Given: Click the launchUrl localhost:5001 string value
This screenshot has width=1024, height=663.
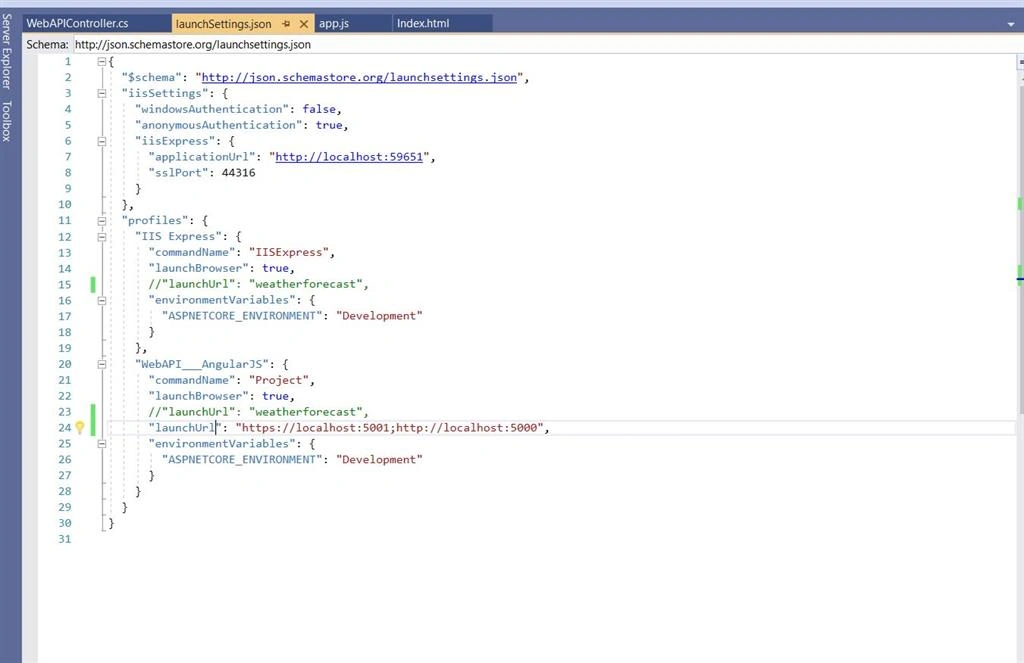Looking at the screenshot, I should click(389, 428).
